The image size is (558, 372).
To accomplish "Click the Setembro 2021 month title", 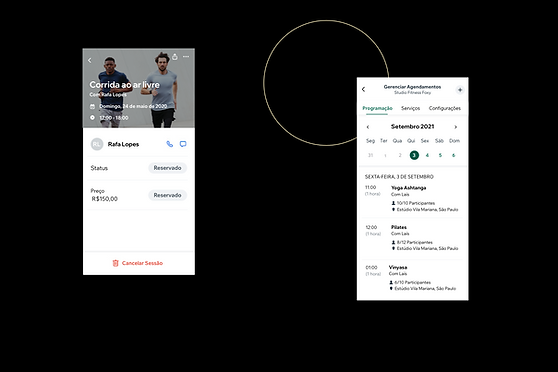I will tap(412, 127).
